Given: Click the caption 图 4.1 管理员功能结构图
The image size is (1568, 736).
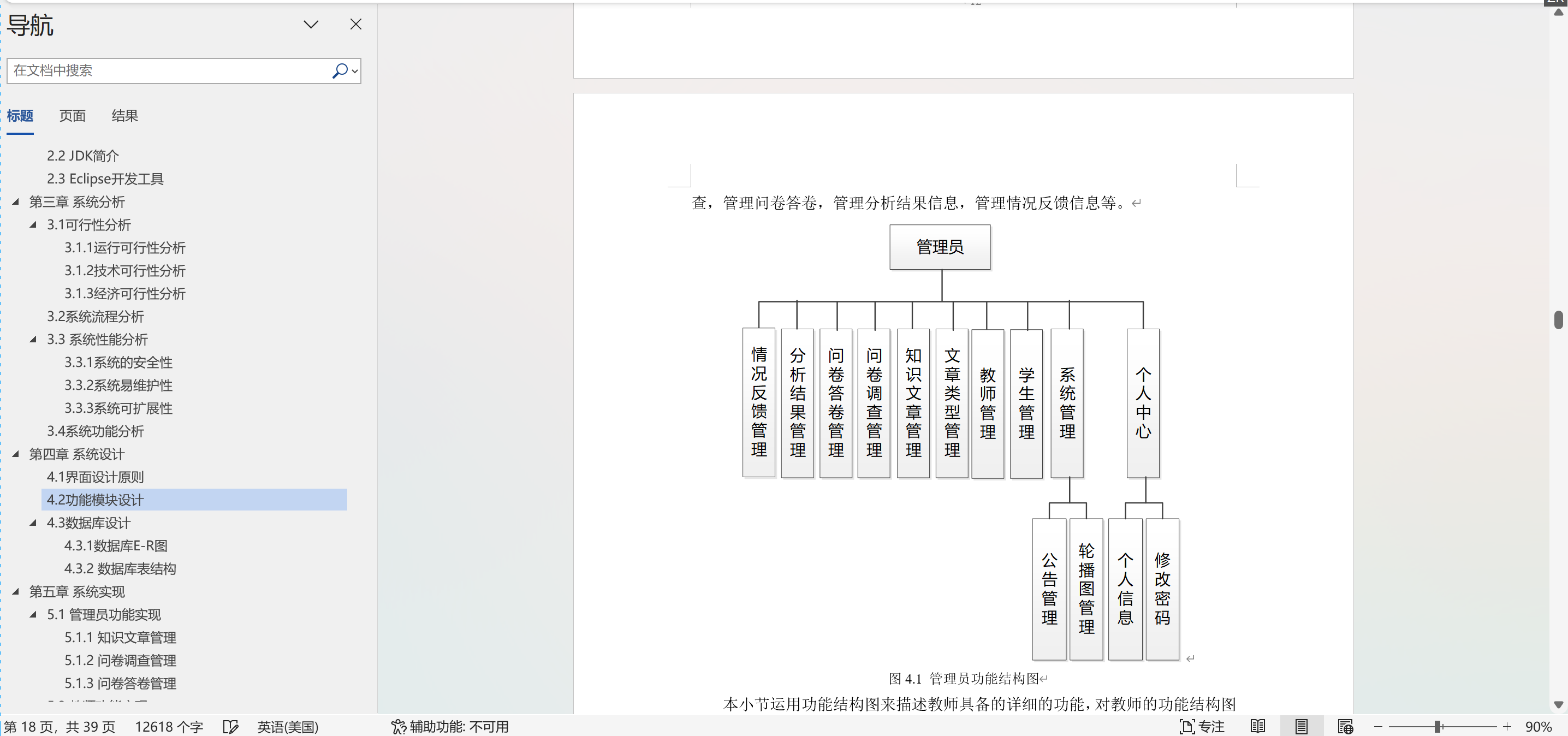Looking at the screenshot, I should tap(964, 679).
